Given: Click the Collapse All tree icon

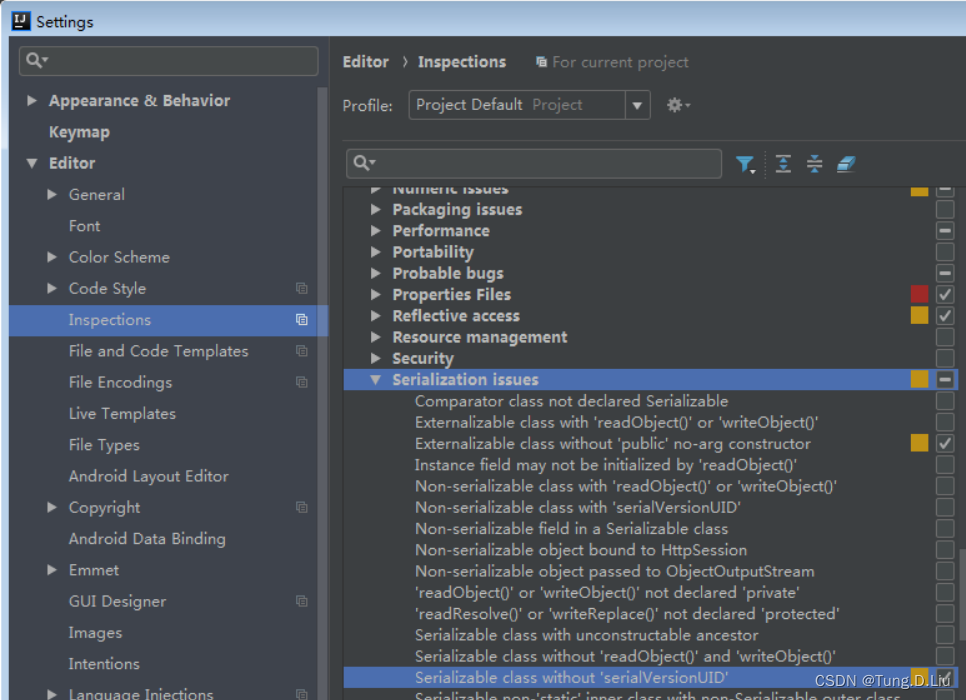Looking at the screenshot, I should pyautogui.click(x=814, y=164).
